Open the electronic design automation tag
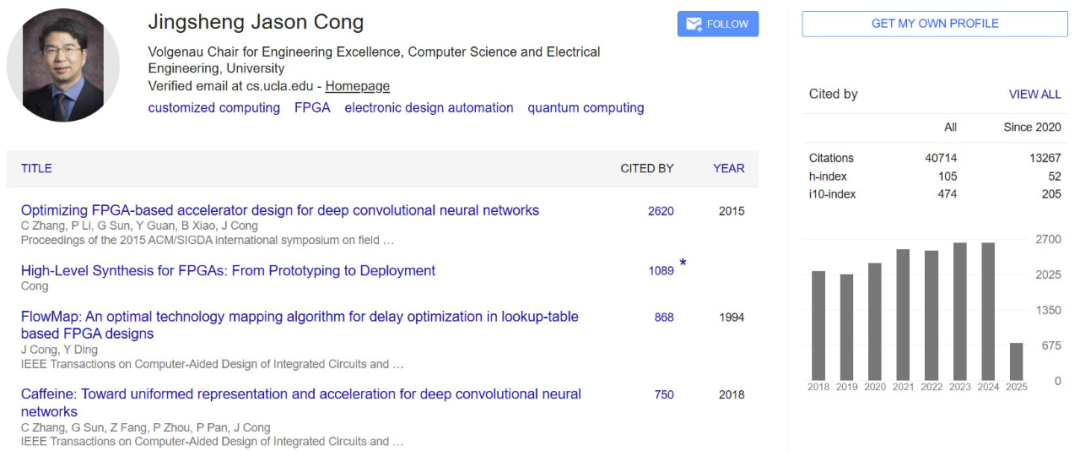 pos(429,108)
